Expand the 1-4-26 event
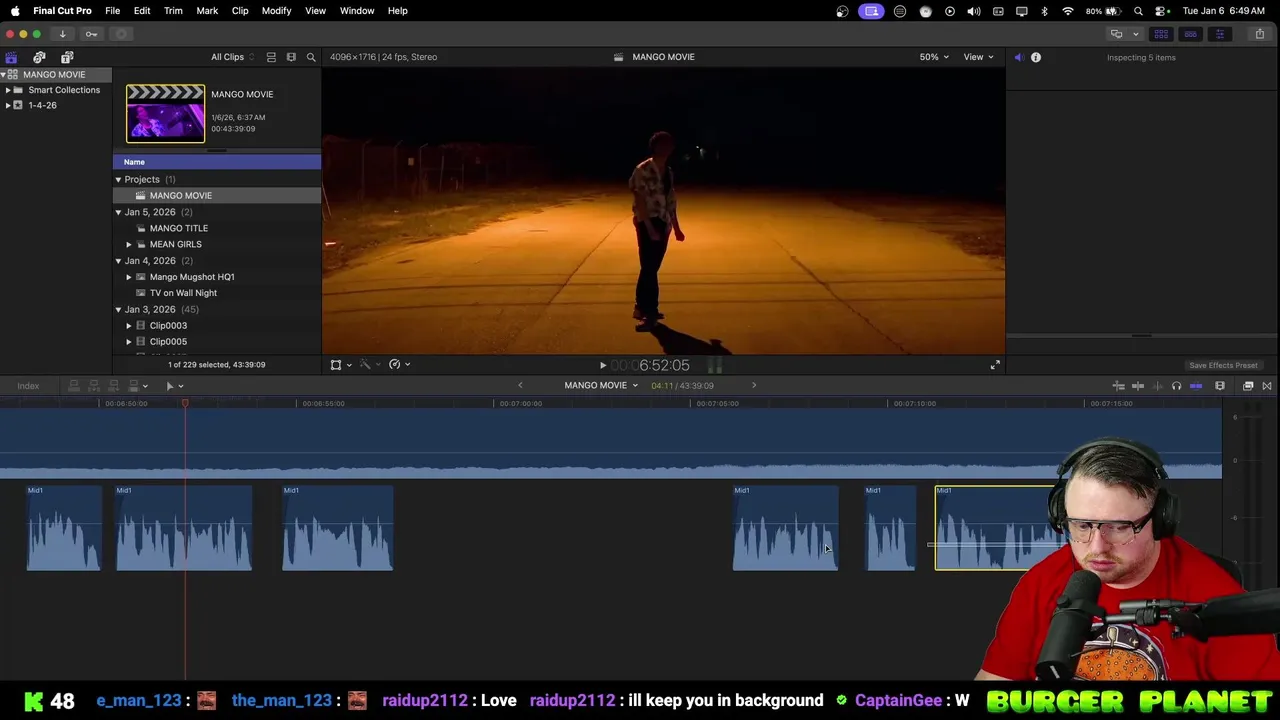Image resolution: width=1280 pixels, height=720 pixels. [8, 105]
